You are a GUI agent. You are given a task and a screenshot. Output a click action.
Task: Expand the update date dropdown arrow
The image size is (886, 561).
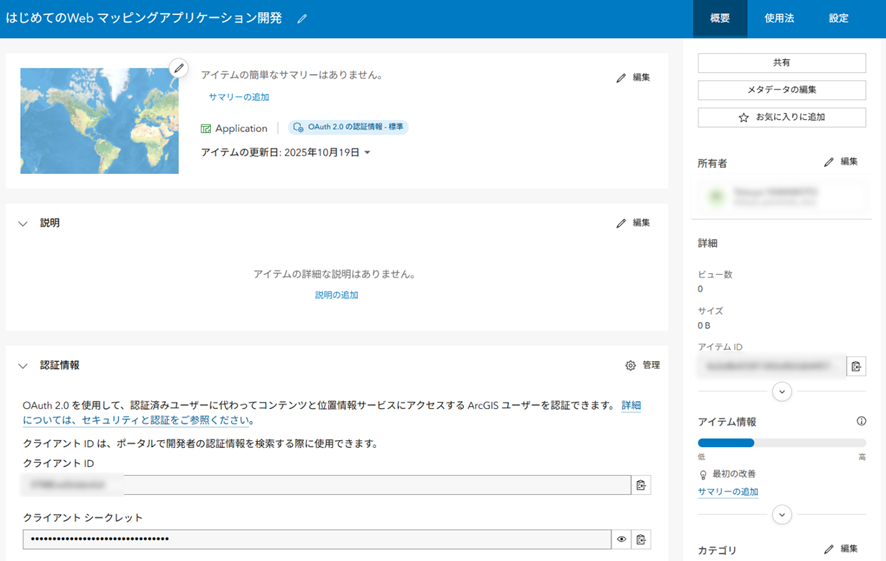[367, 153]
